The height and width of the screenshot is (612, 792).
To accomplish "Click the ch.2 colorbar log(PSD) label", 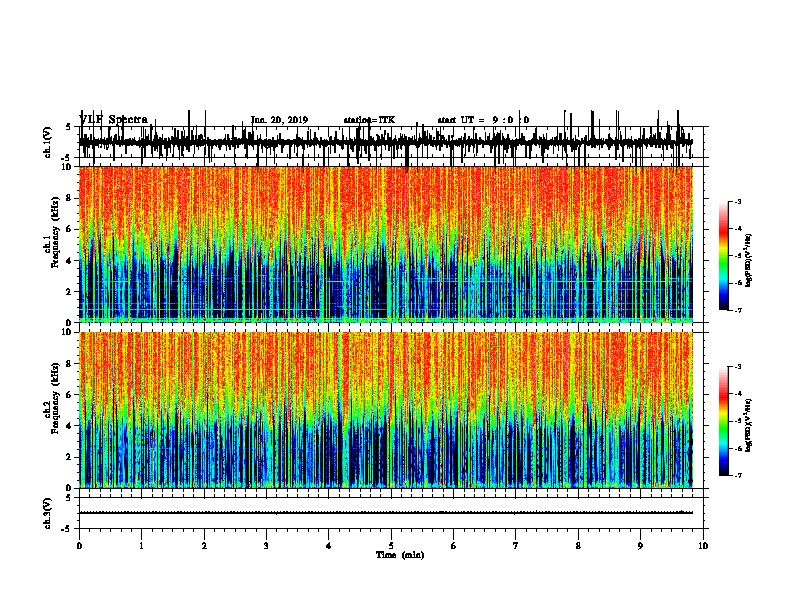I will 748,425.
